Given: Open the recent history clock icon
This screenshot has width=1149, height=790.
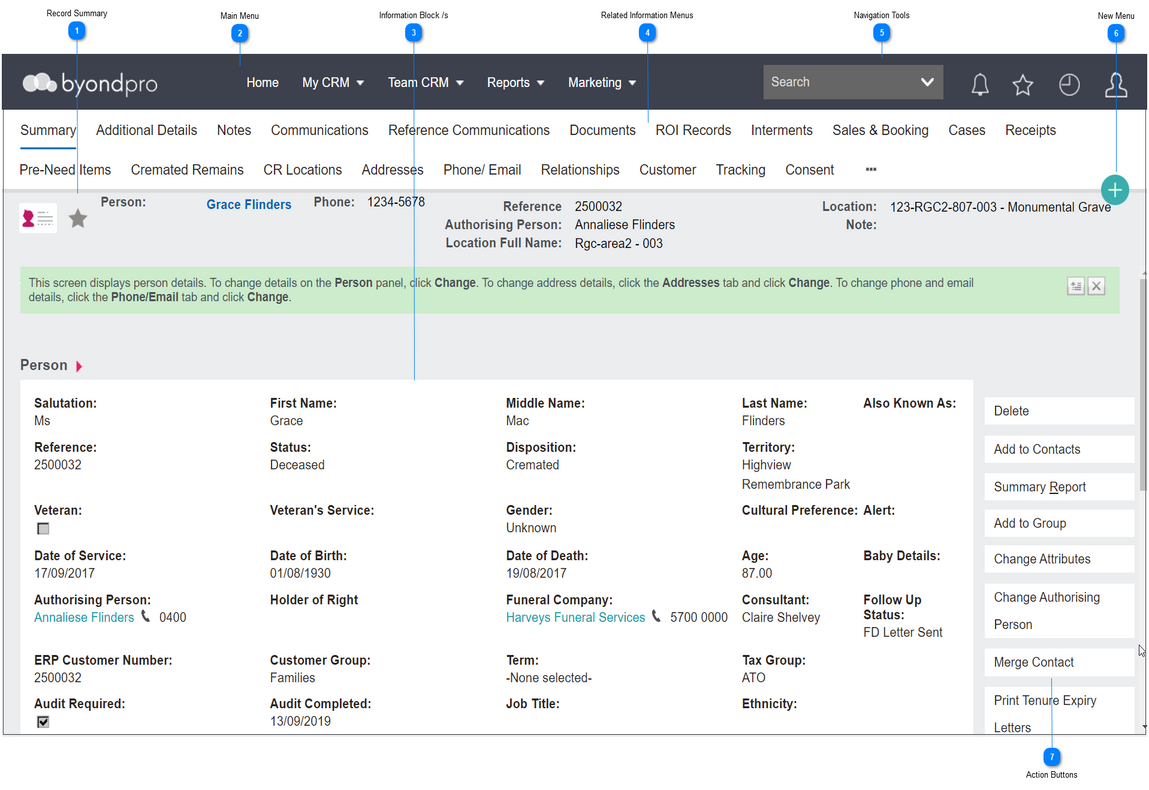Looking at the screenshot, I should click(1069, 84).
